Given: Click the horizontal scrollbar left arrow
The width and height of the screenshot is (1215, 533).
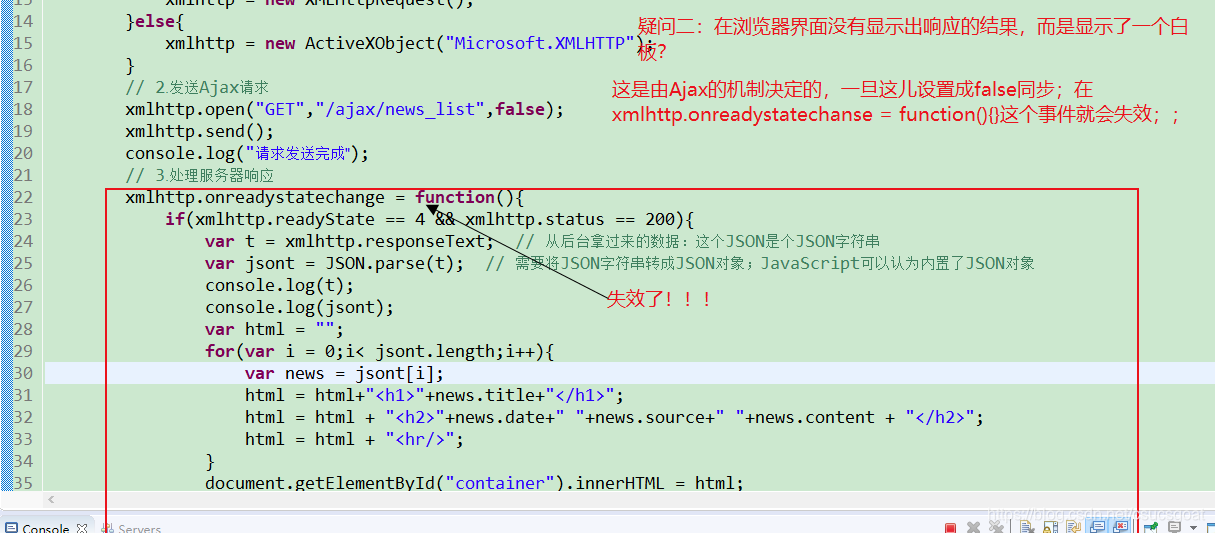Looking at the screenshot, I should [52, 500].
